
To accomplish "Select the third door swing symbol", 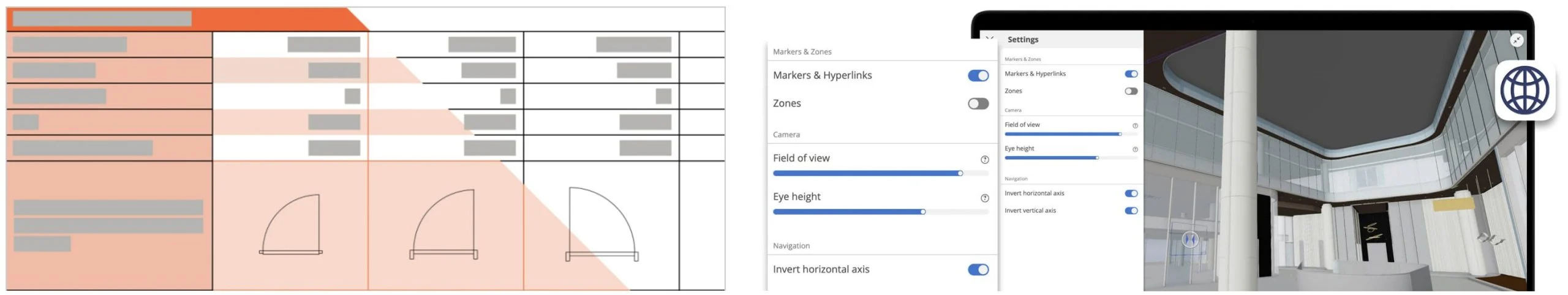I will coord(602,224).
